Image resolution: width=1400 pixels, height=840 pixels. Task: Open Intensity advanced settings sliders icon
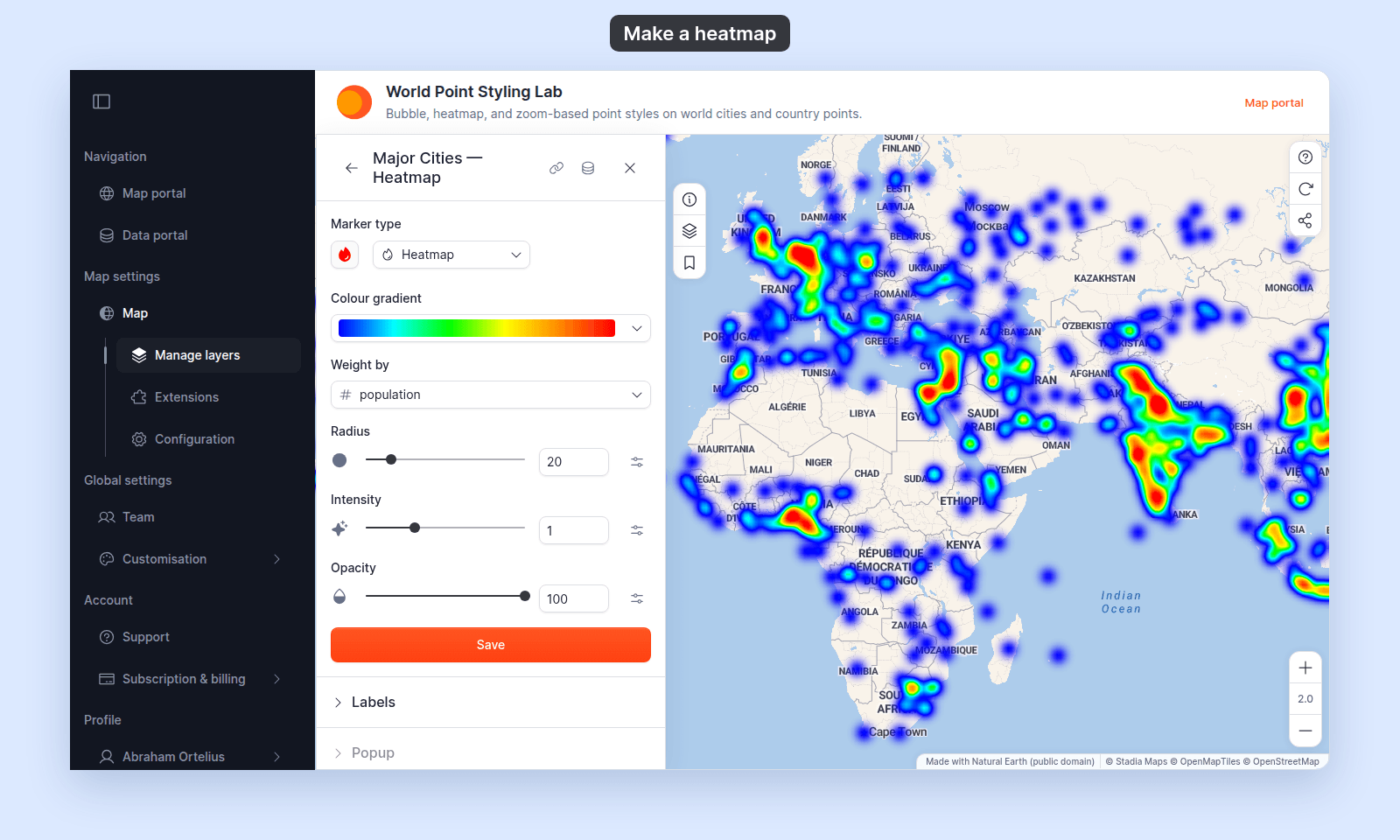click(x=637, y=530)
